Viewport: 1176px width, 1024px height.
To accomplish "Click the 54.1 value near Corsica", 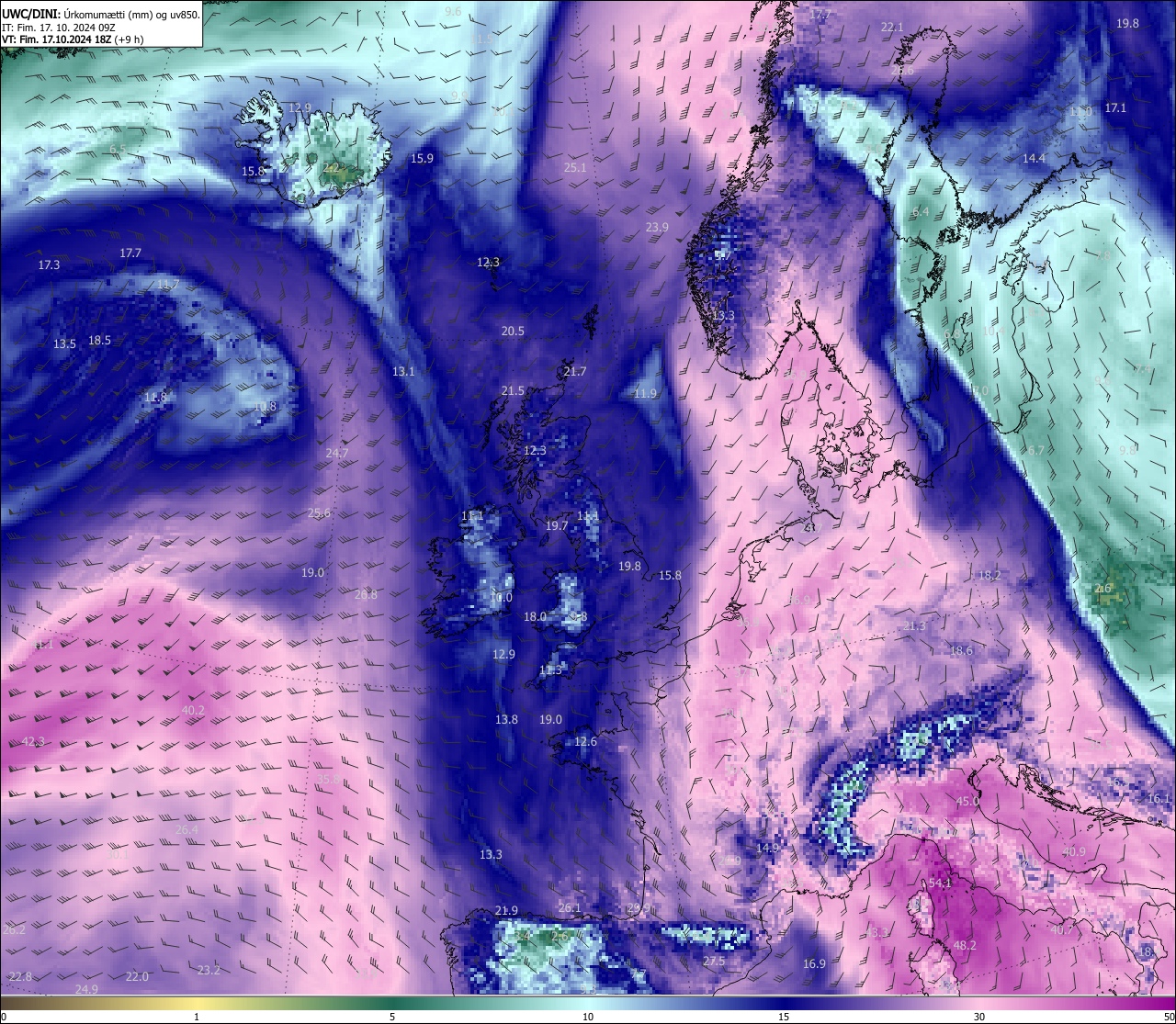I will pos(940,883).
